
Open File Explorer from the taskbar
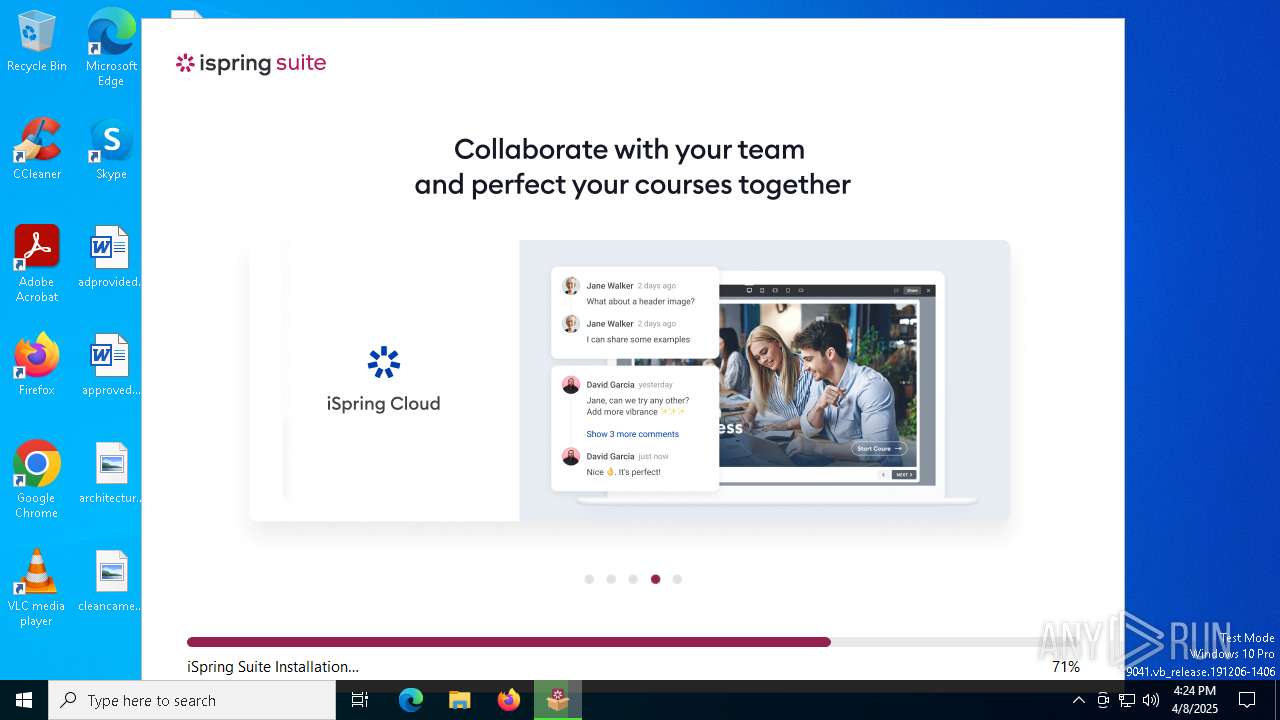point(459,700)
